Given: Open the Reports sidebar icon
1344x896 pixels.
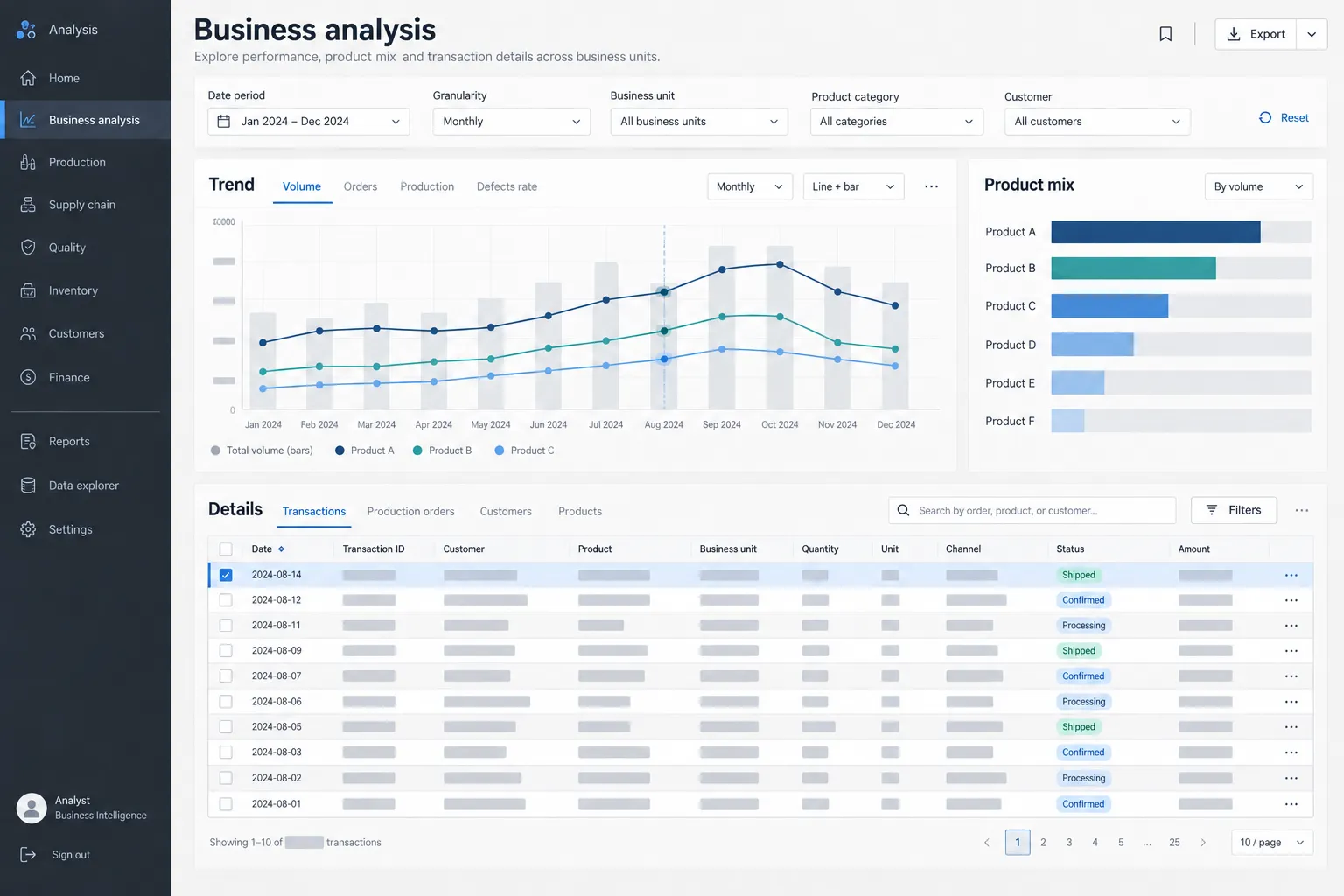Looking at the screenshot, I should tap(28, 441).
